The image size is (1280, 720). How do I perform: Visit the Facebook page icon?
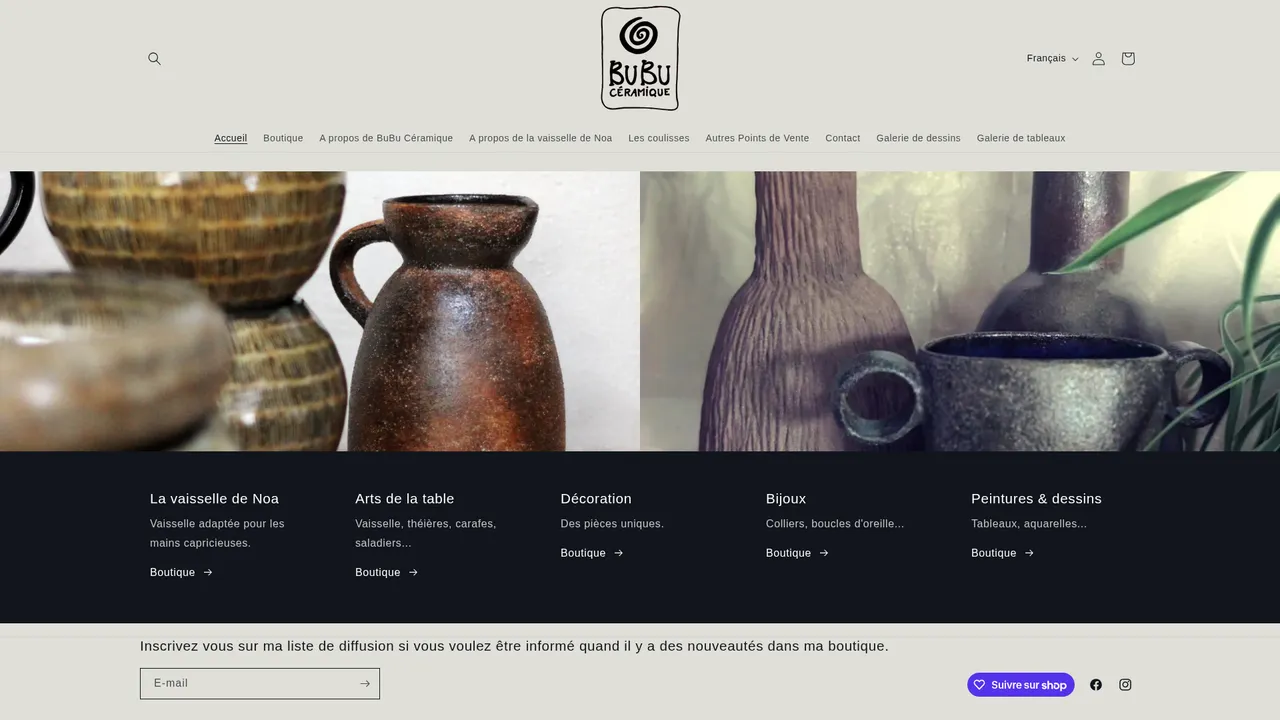tap(1096, 685)
